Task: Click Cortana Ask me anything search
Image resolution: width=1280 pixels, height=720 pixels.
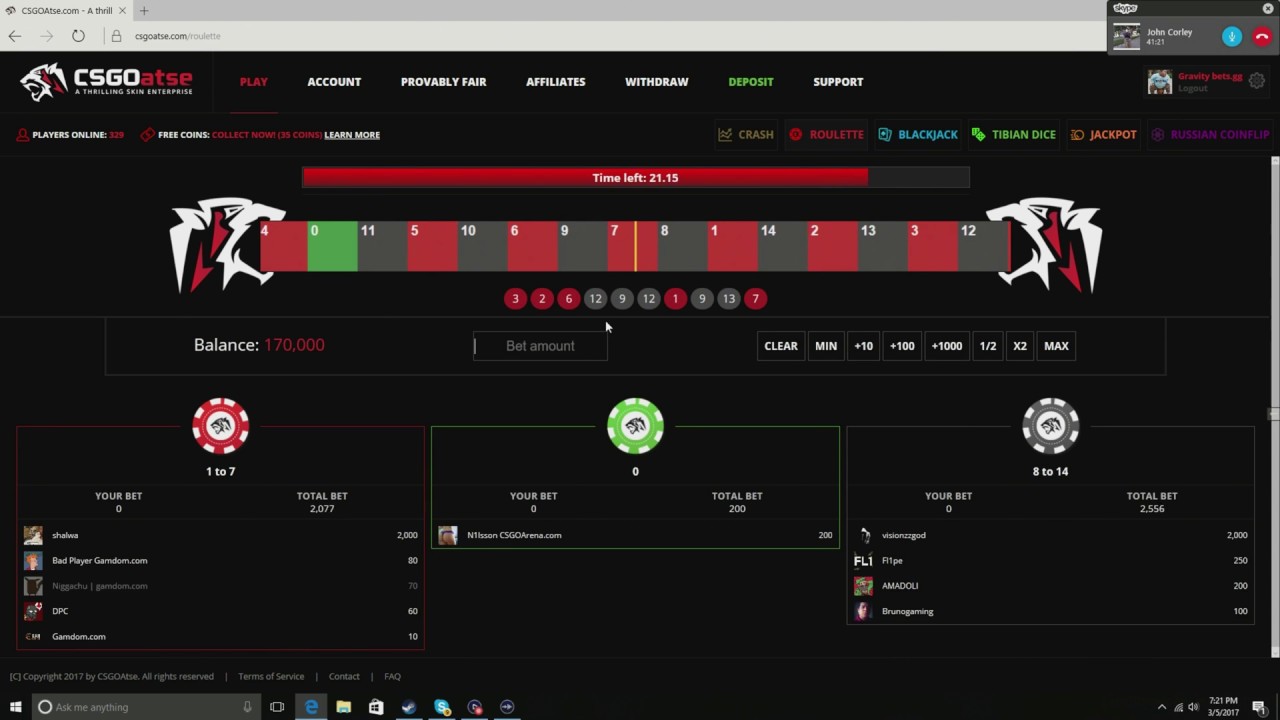Action: pyautogui.click(x=146, y=707)
